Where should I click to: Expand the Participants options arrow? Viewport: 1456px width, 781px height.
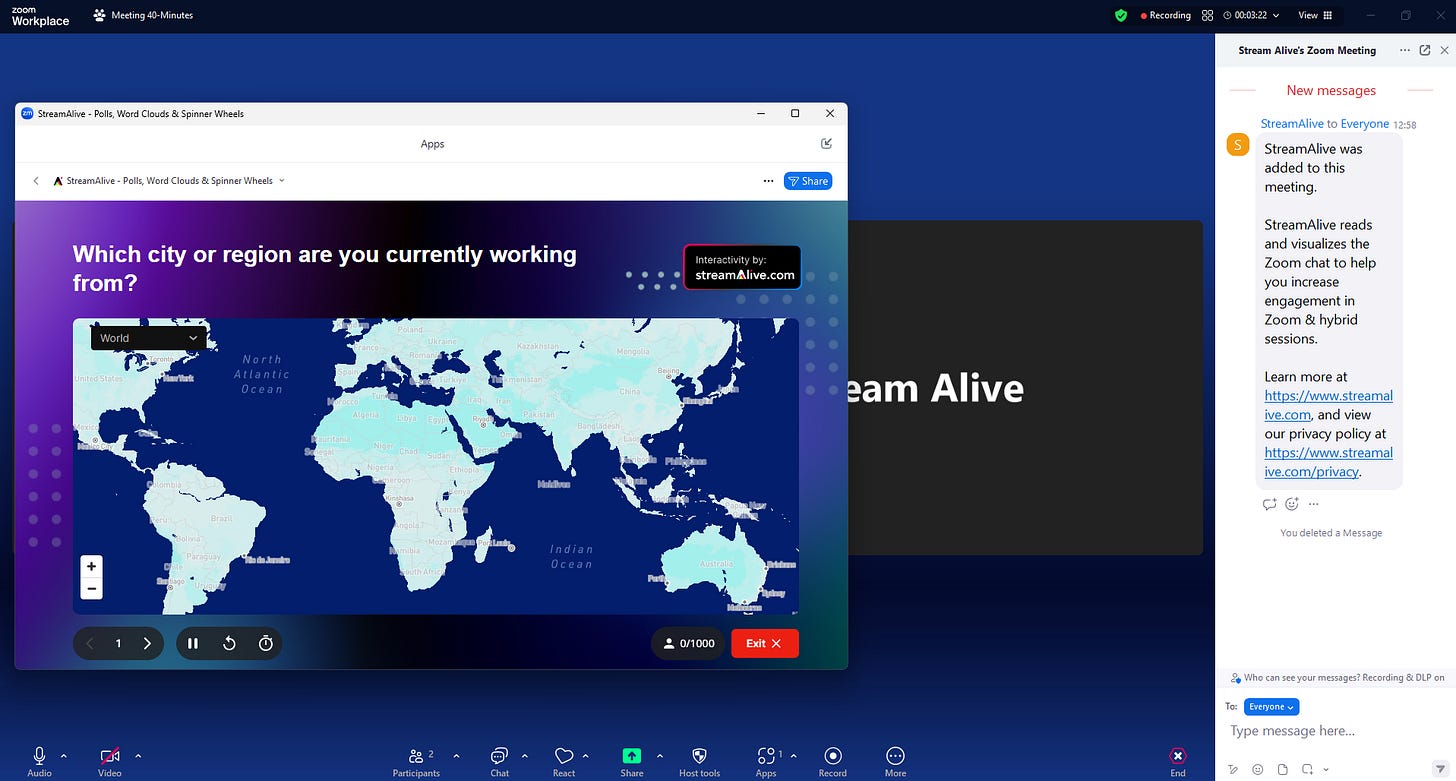457,756
